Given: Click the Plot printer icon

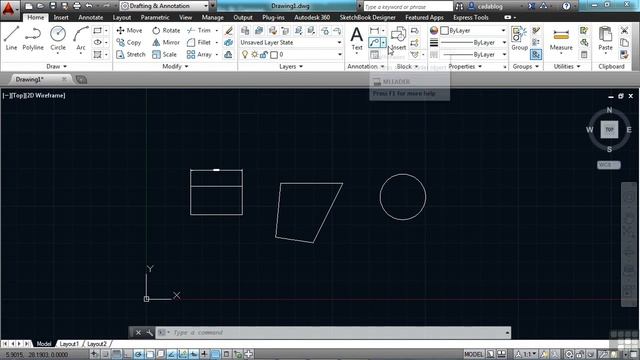Looking at the screenshot, I should 77,6.
